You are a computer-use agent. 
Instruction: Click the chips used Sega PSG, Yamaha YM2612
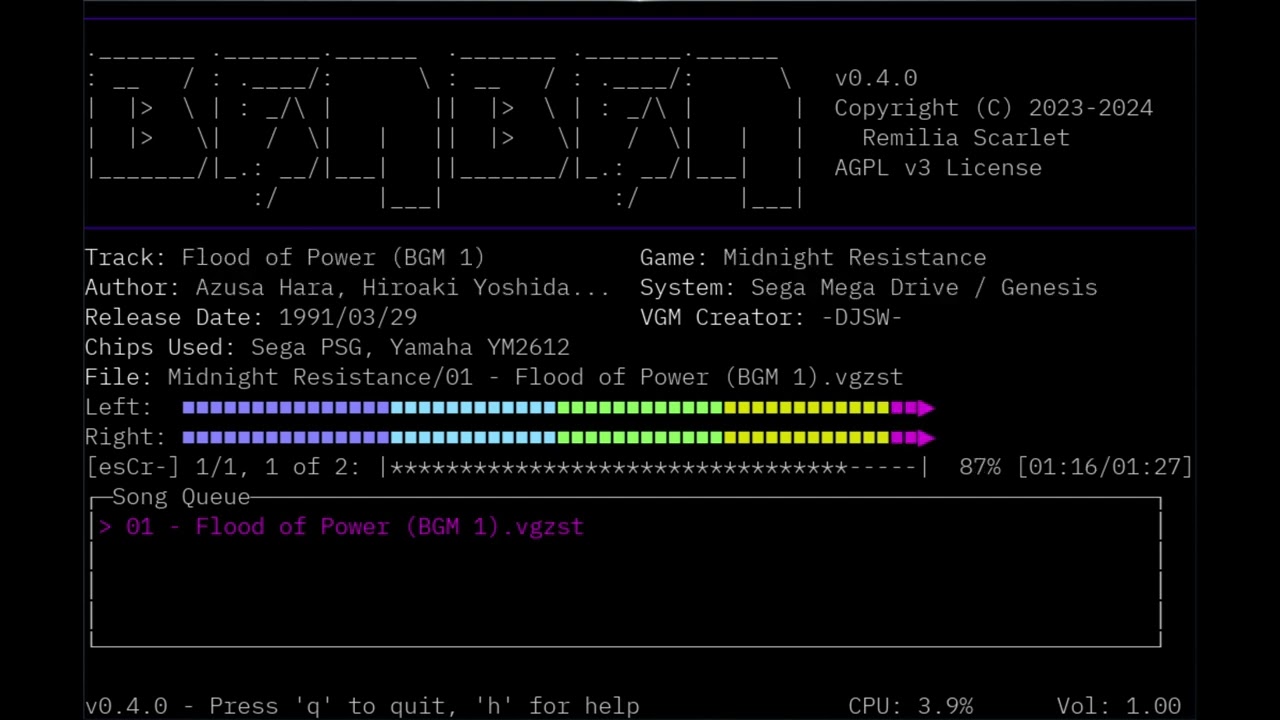410,348
